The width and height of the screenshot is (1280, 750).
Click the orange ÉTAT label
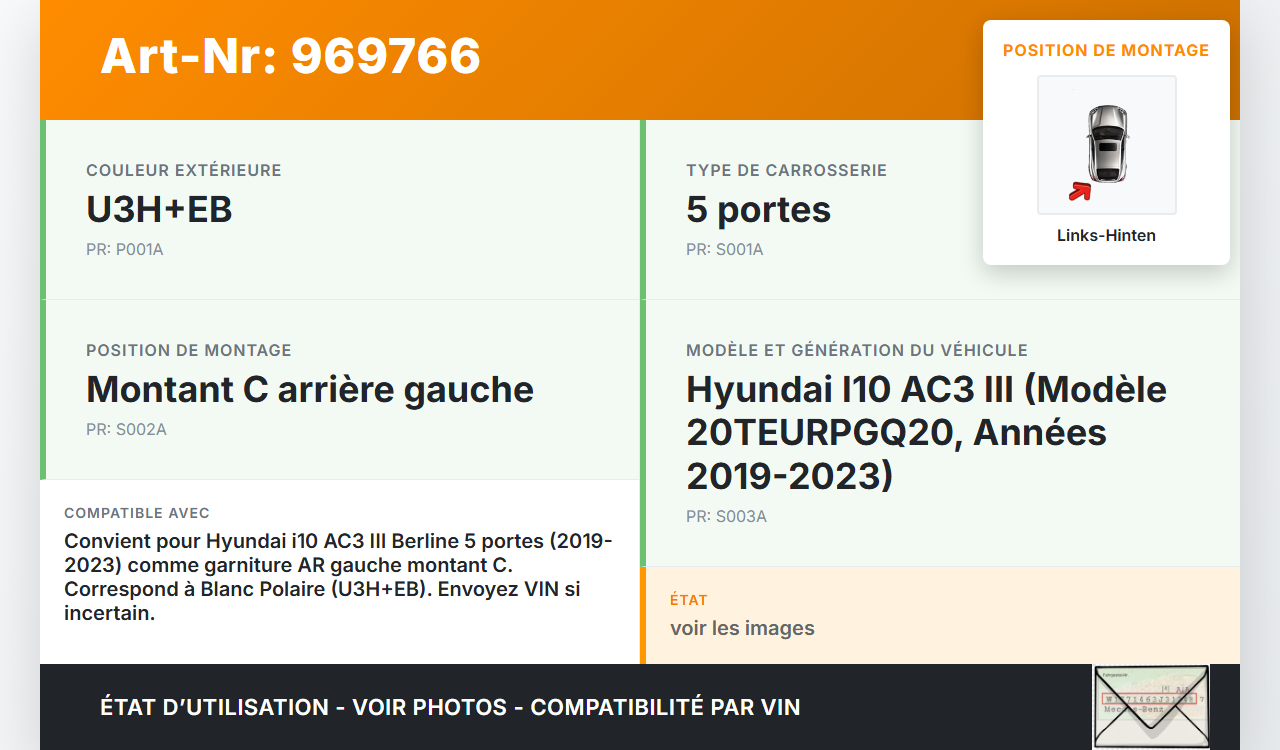pos(689,600)
